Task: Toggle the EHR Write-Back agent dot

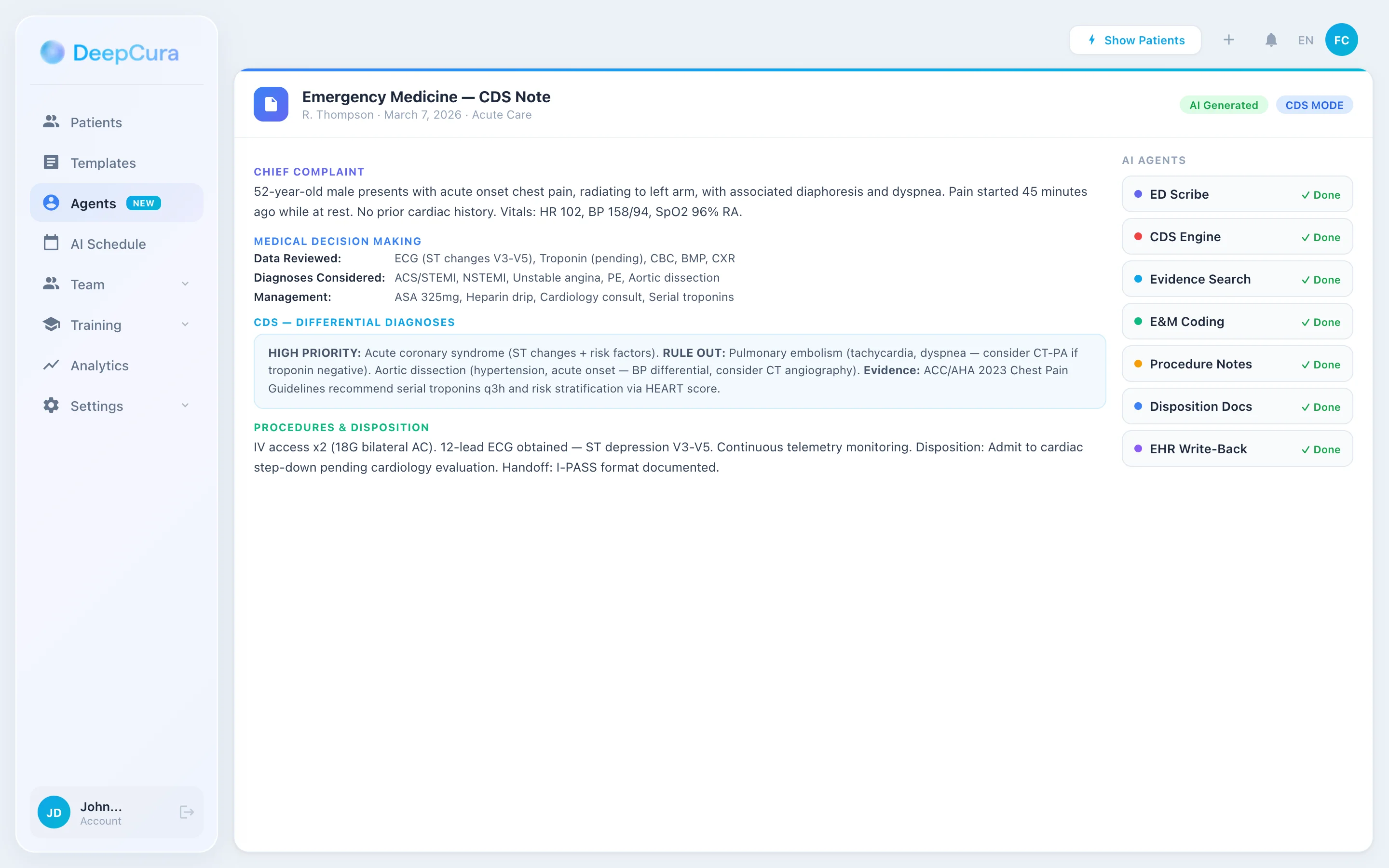Action: pos(1139,448)
